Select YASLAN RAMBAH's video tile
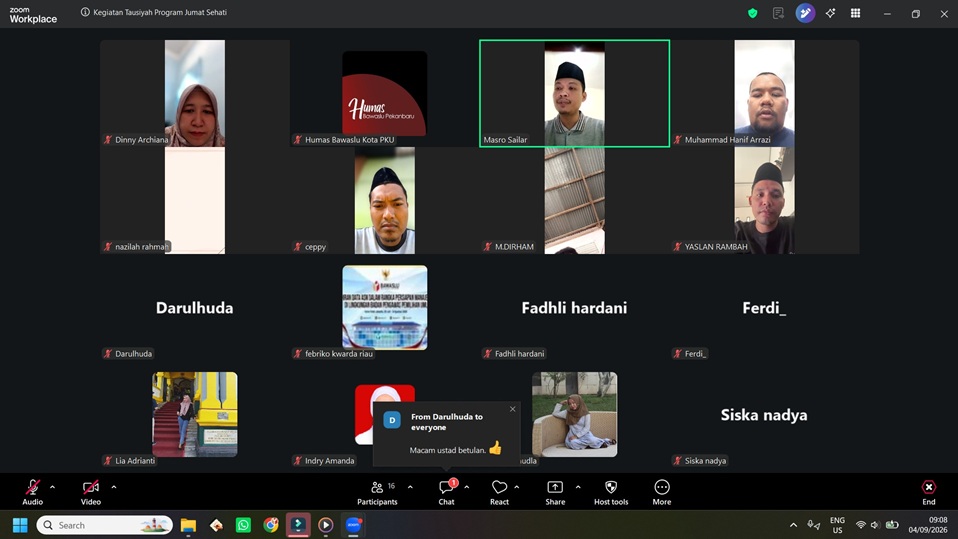958x539 pixels. click(x=765, y=200)
